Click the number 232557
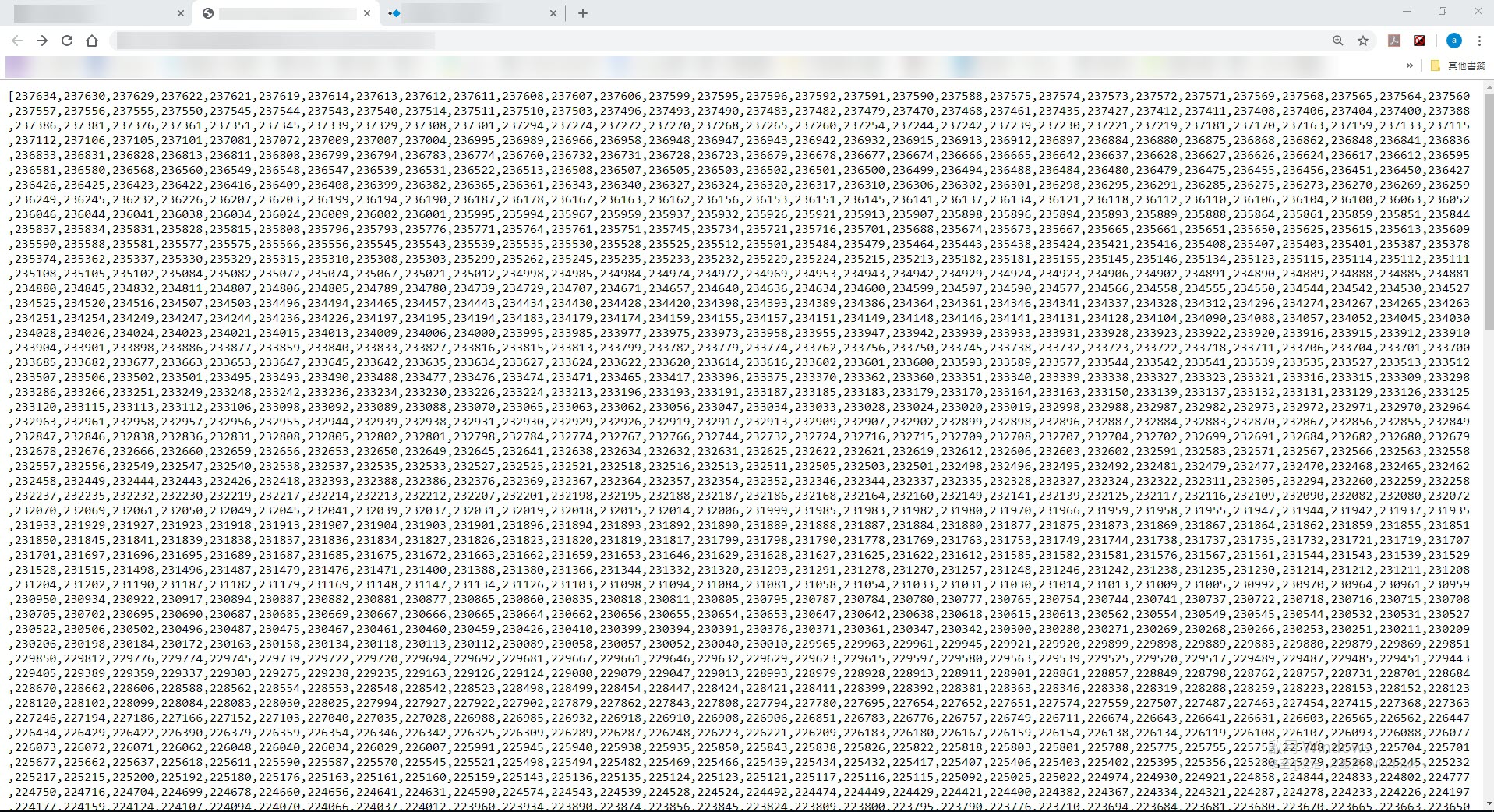 click(36, 466)
